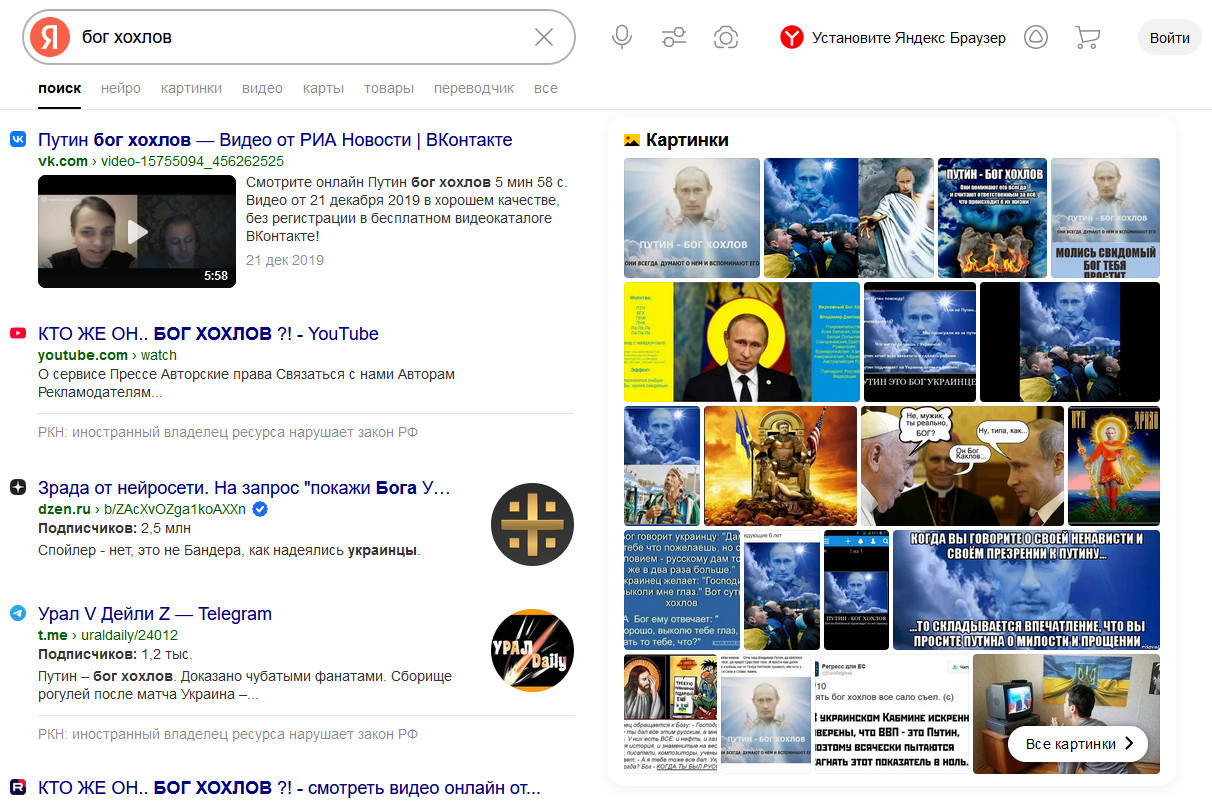The height and width of the screenshot is (801, 1212).
Task: Switch to the товары tab
Action: pos(389,88)
